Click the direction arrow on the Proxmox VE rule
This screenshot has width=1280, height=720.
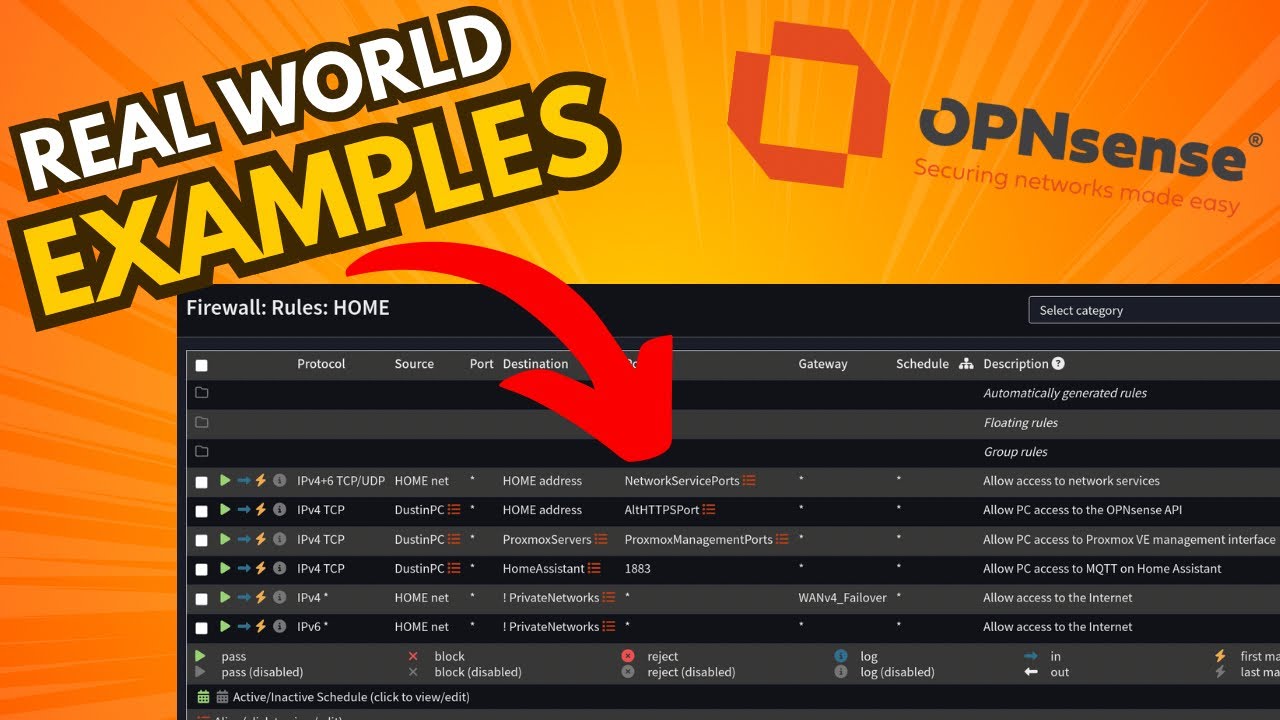(x=244, y=539)
